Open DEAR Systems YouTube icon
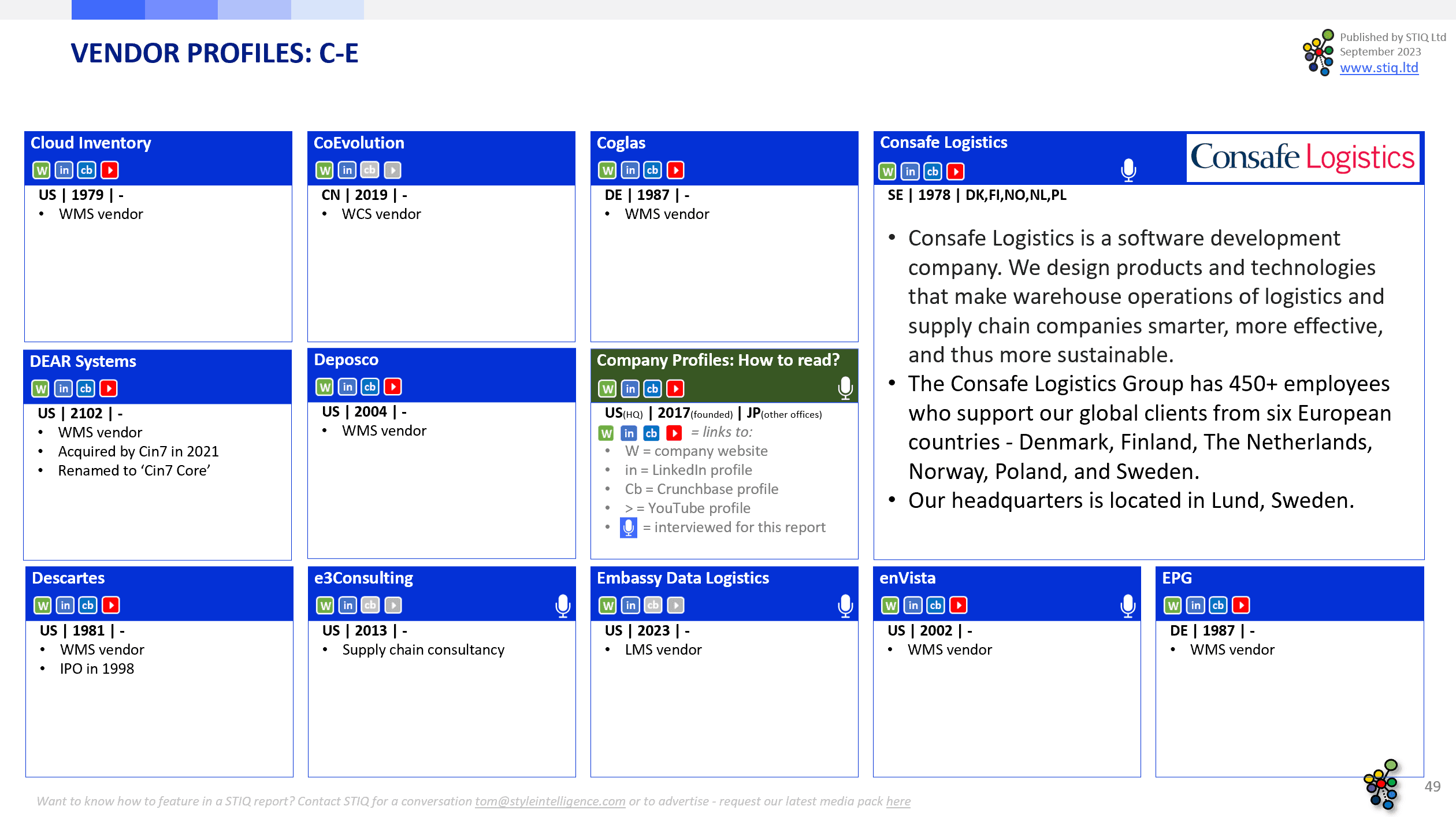The height and width of the screenshot is (817, 1456). [x=109, y=389]
